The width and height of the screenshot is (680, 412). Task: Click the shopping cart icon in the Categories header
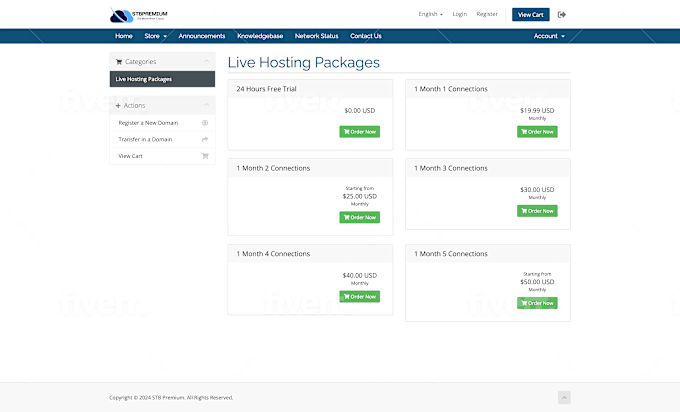tap(119, 62)
